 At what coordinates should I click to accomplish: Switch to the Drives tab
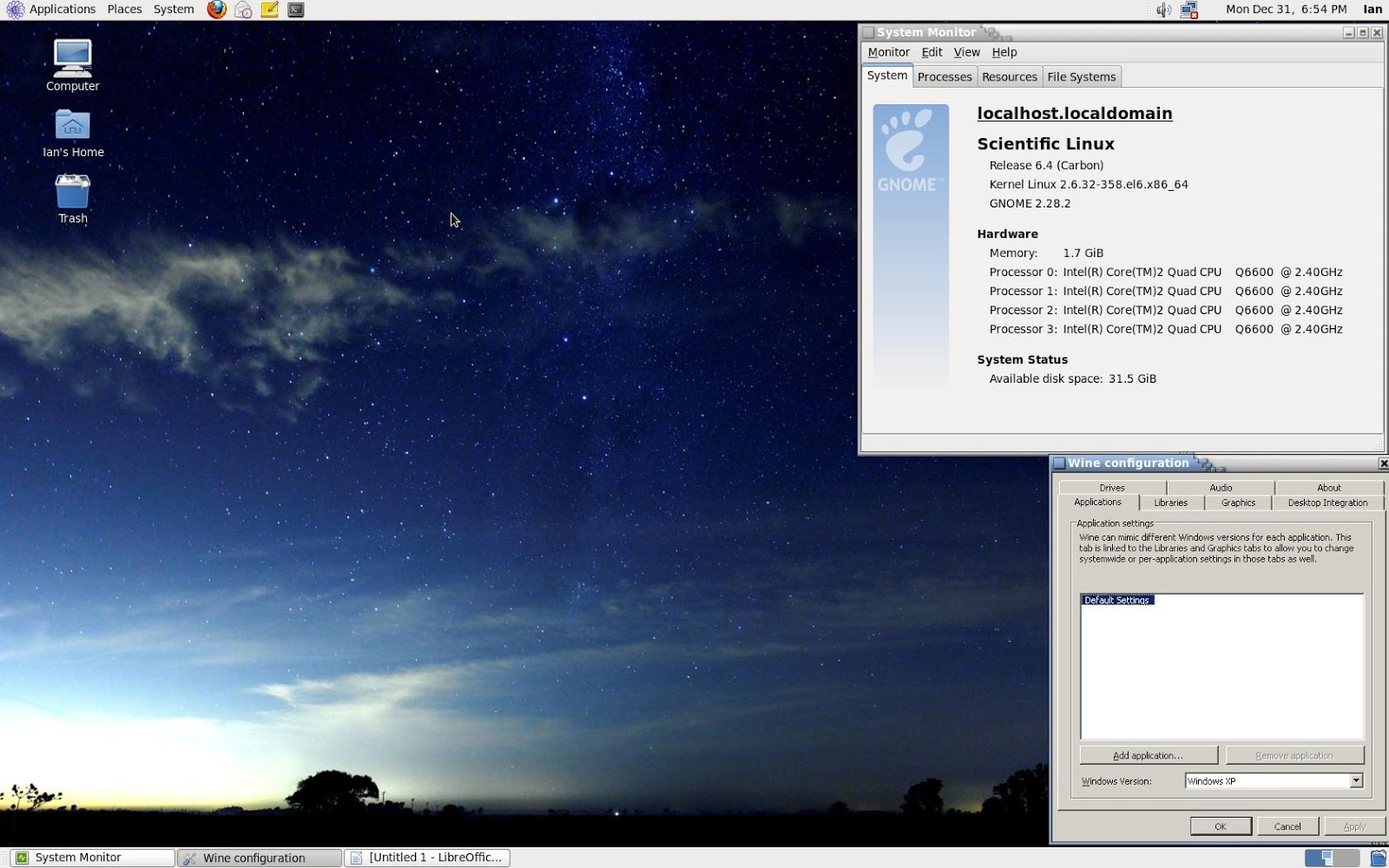[1111, 487]
